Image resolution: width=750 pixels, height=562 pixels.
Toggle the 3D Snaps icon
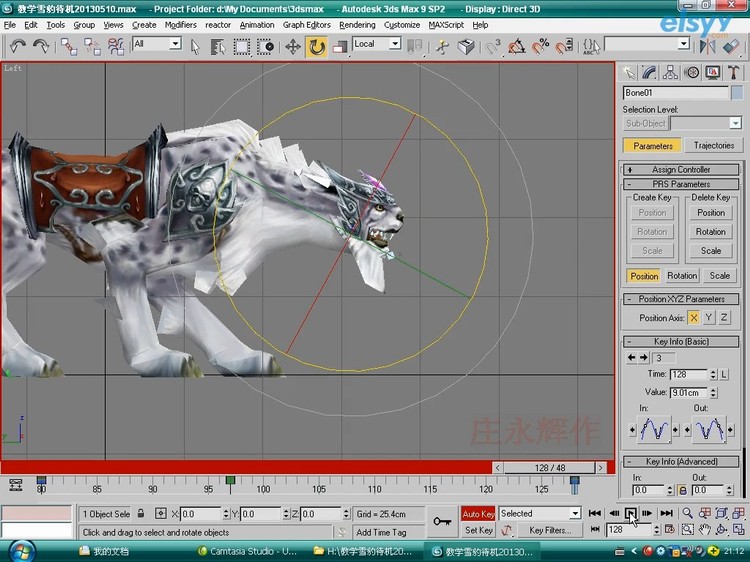click(x=493, y=47)
